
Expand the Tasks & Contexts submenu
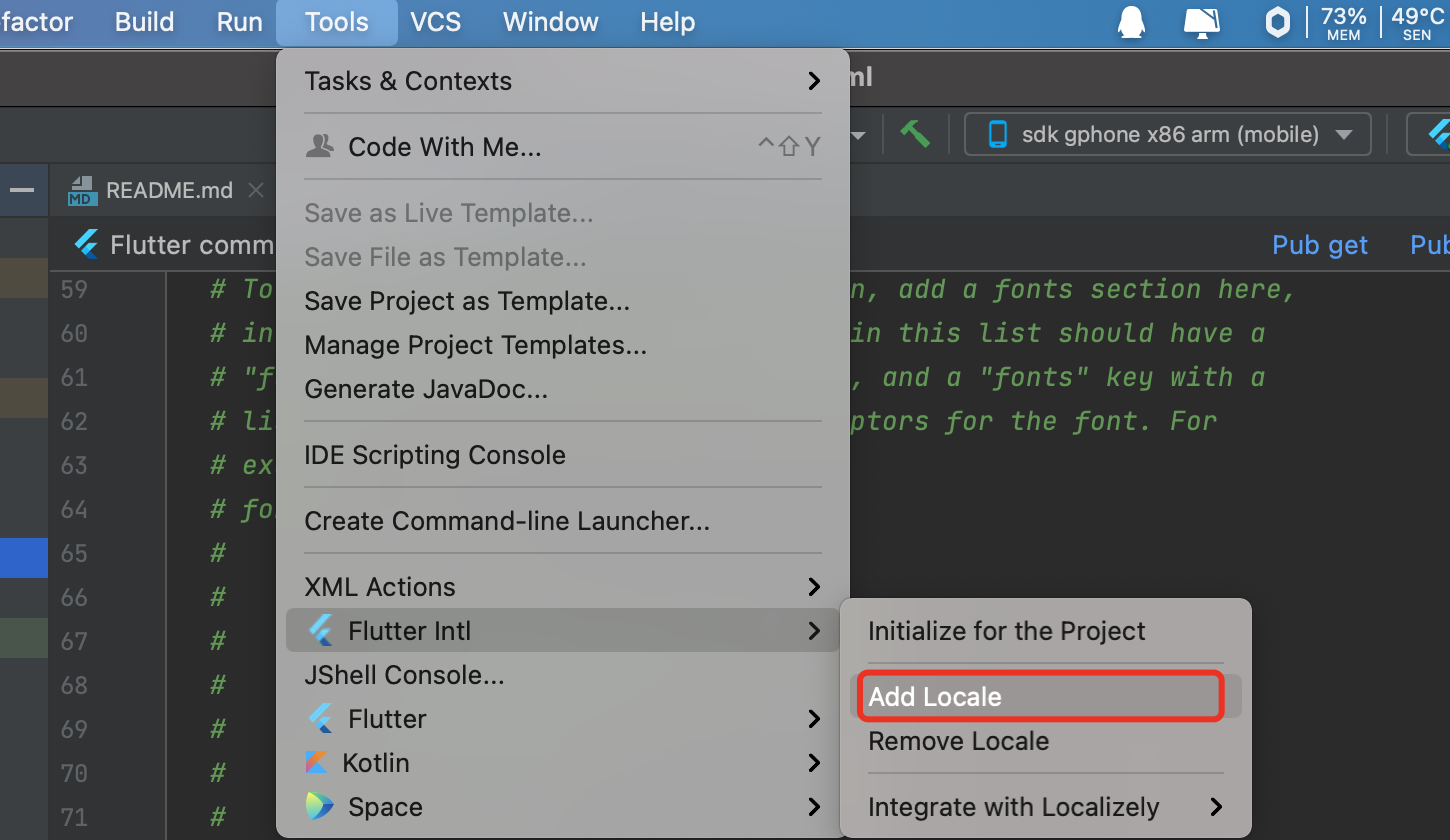(563, 81)
